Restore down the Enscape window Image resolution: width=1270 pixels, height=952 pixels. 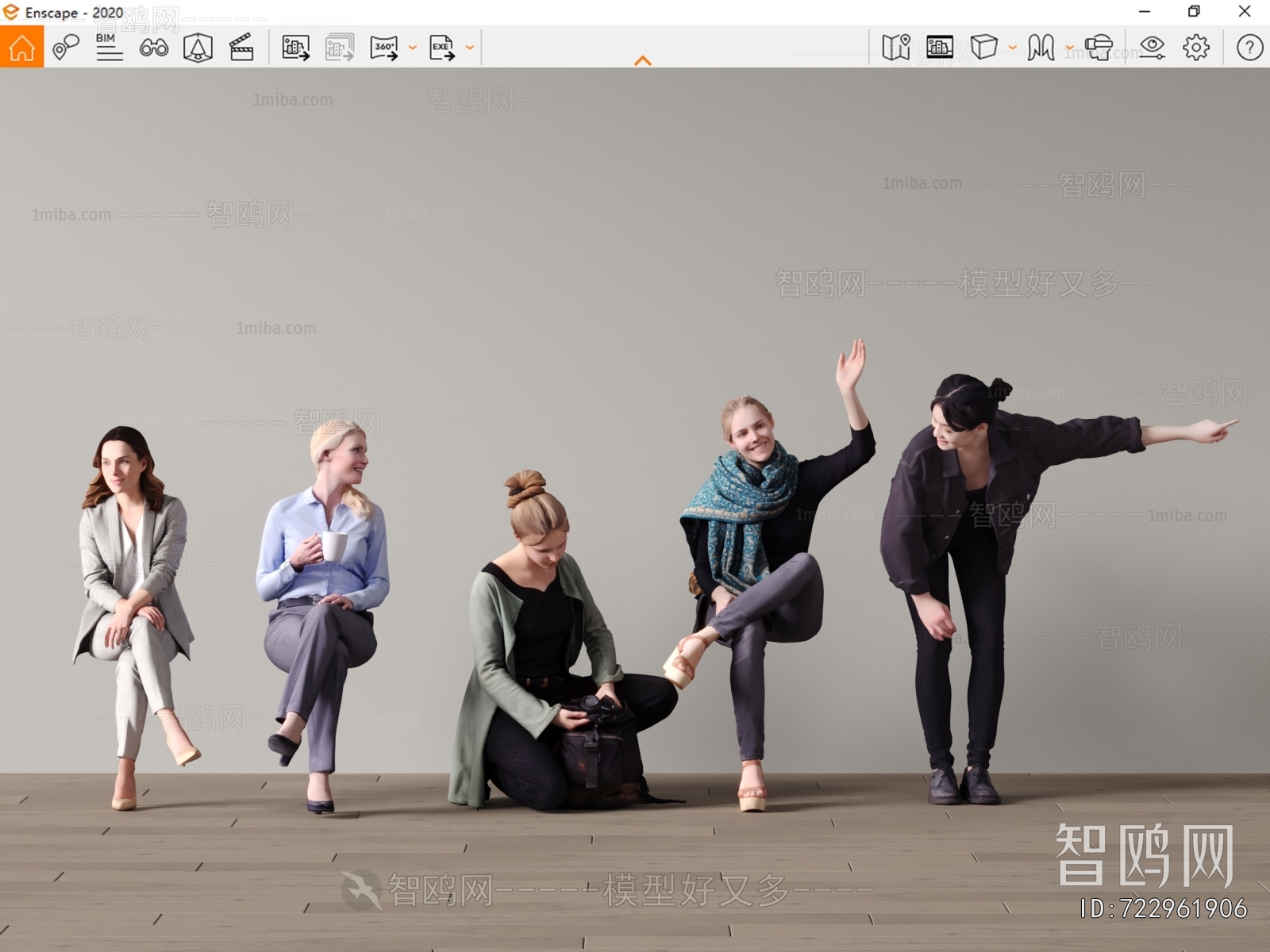click(1194, 11)
